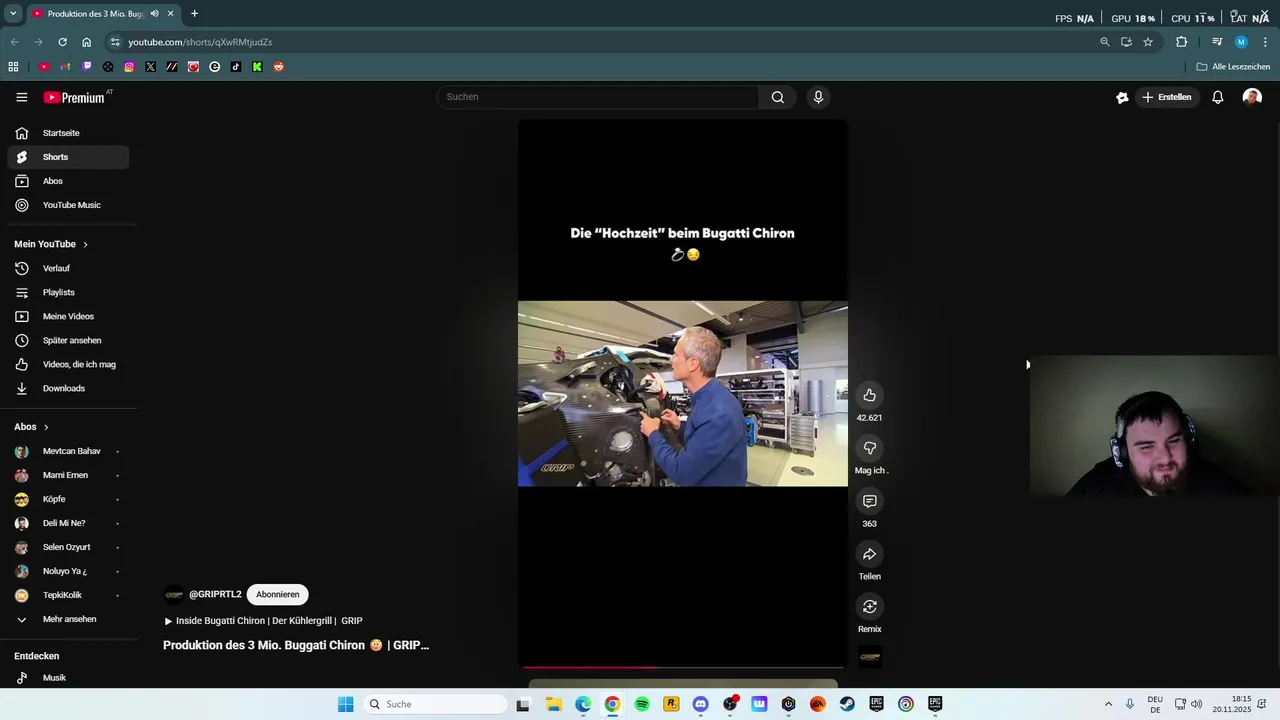Bookmark this page with the star icon
The height and width of the screenshot is (720, 1280).
[x=1148, y=42]
